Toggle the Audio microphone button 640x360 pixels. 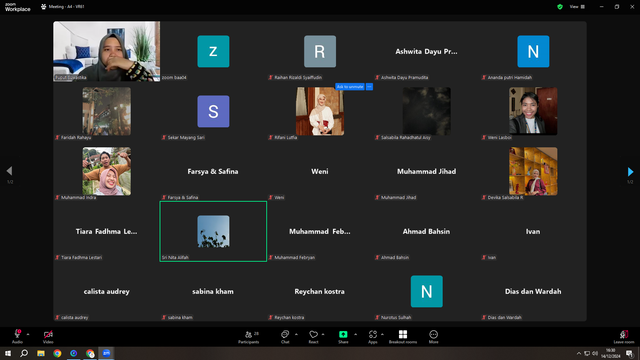(17, 336)
